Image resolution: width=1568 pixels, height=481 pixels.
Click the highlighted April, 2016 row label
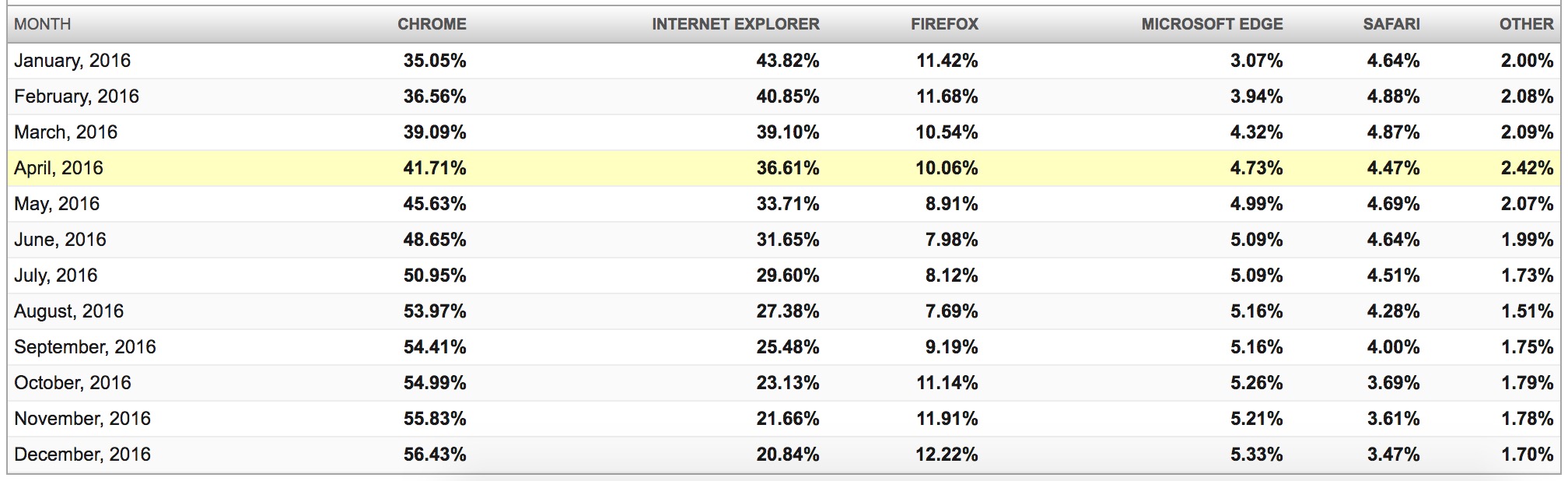pos(58,168)
